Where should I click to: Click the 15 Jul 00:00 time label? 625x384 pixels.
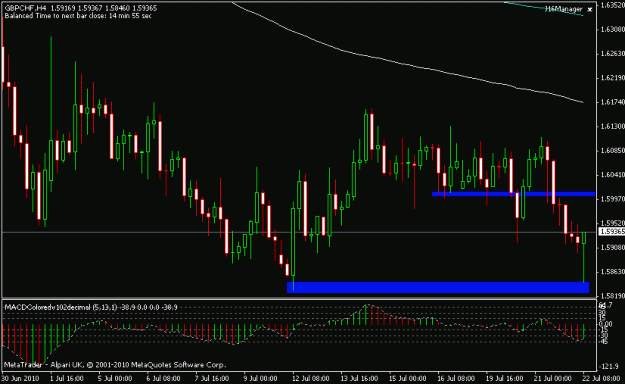(408, 378)
